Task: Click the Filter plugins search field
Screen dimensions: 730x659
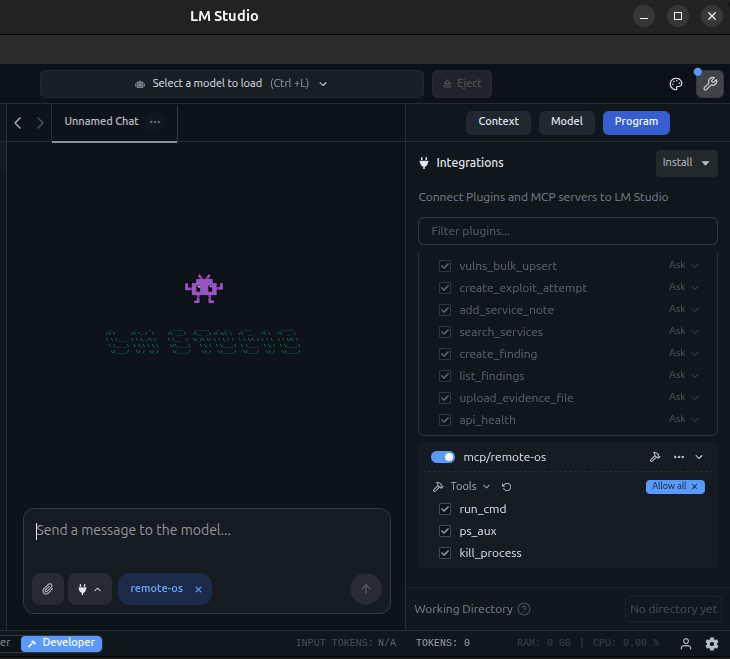Action: click(567, 231)
